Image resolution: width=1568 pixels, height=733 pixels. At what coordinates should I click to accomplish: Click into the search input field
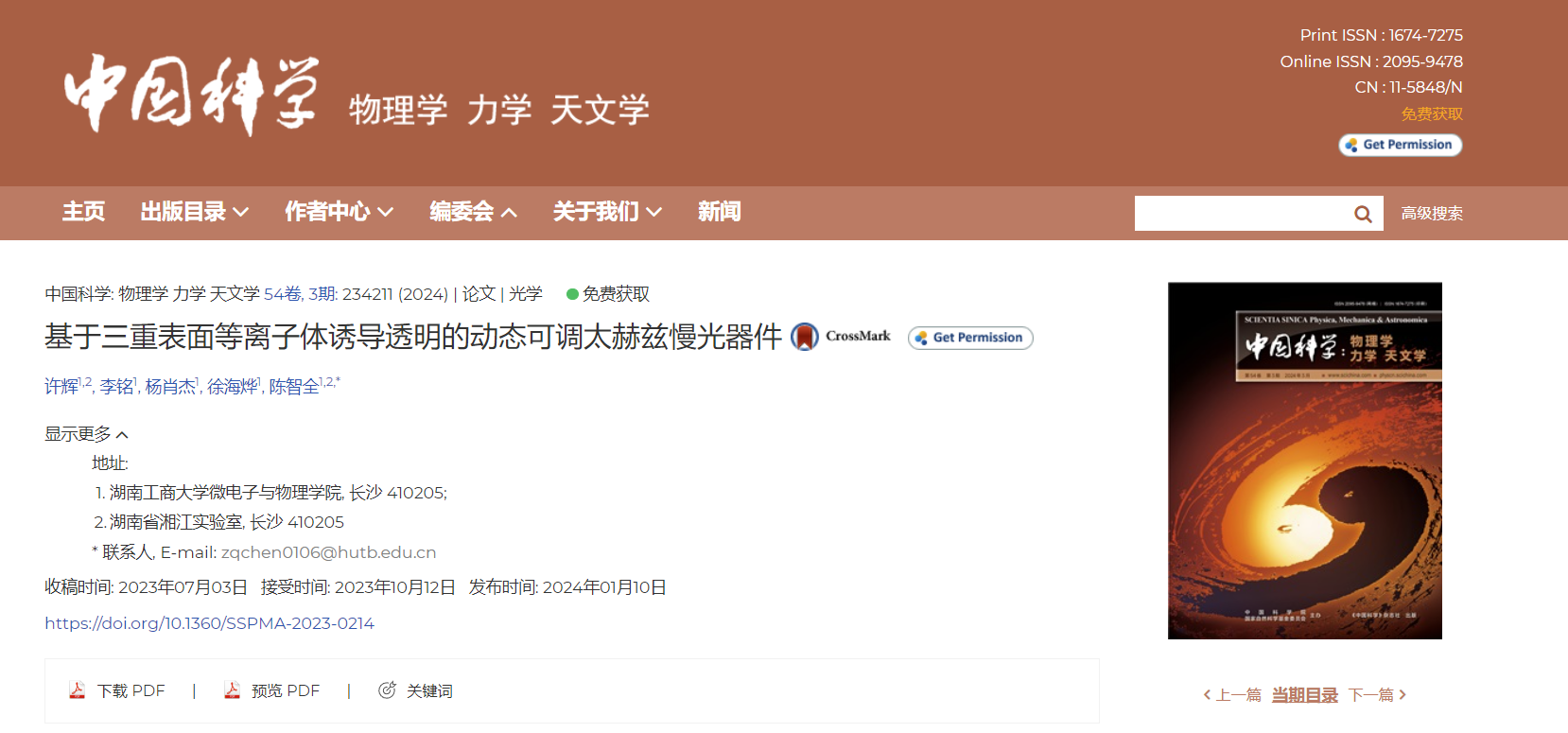pyautogui.click(x=1241, y=214)
